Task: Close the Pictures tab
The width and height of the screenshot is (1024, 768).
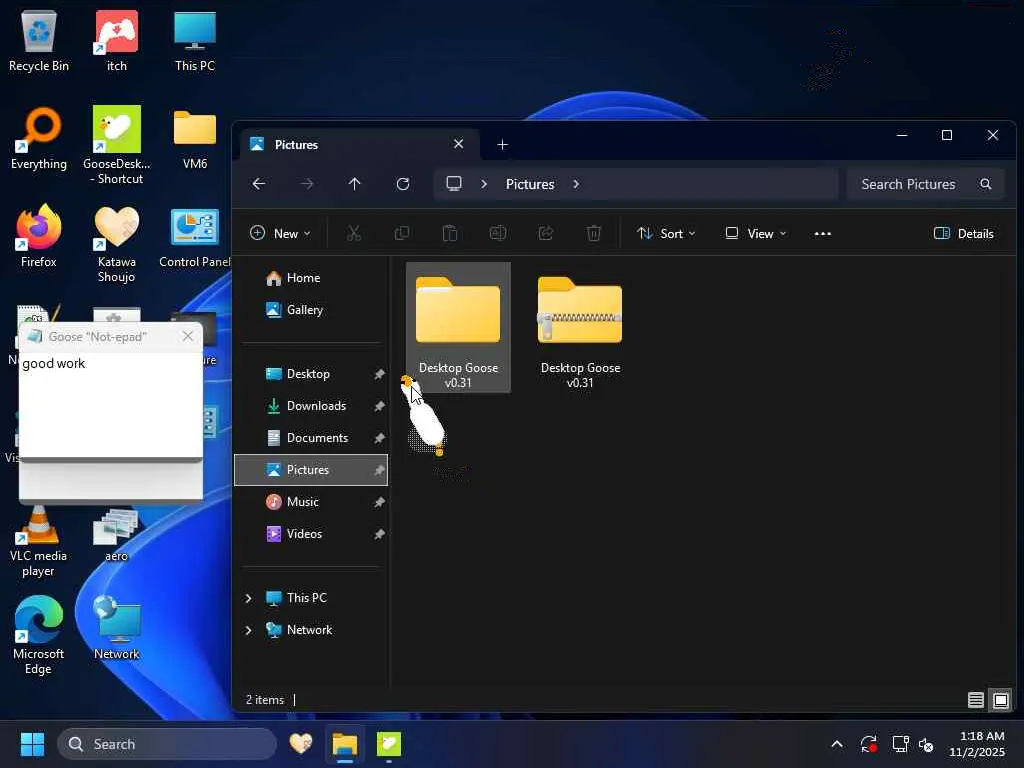Action: click(x=458, y=144)
